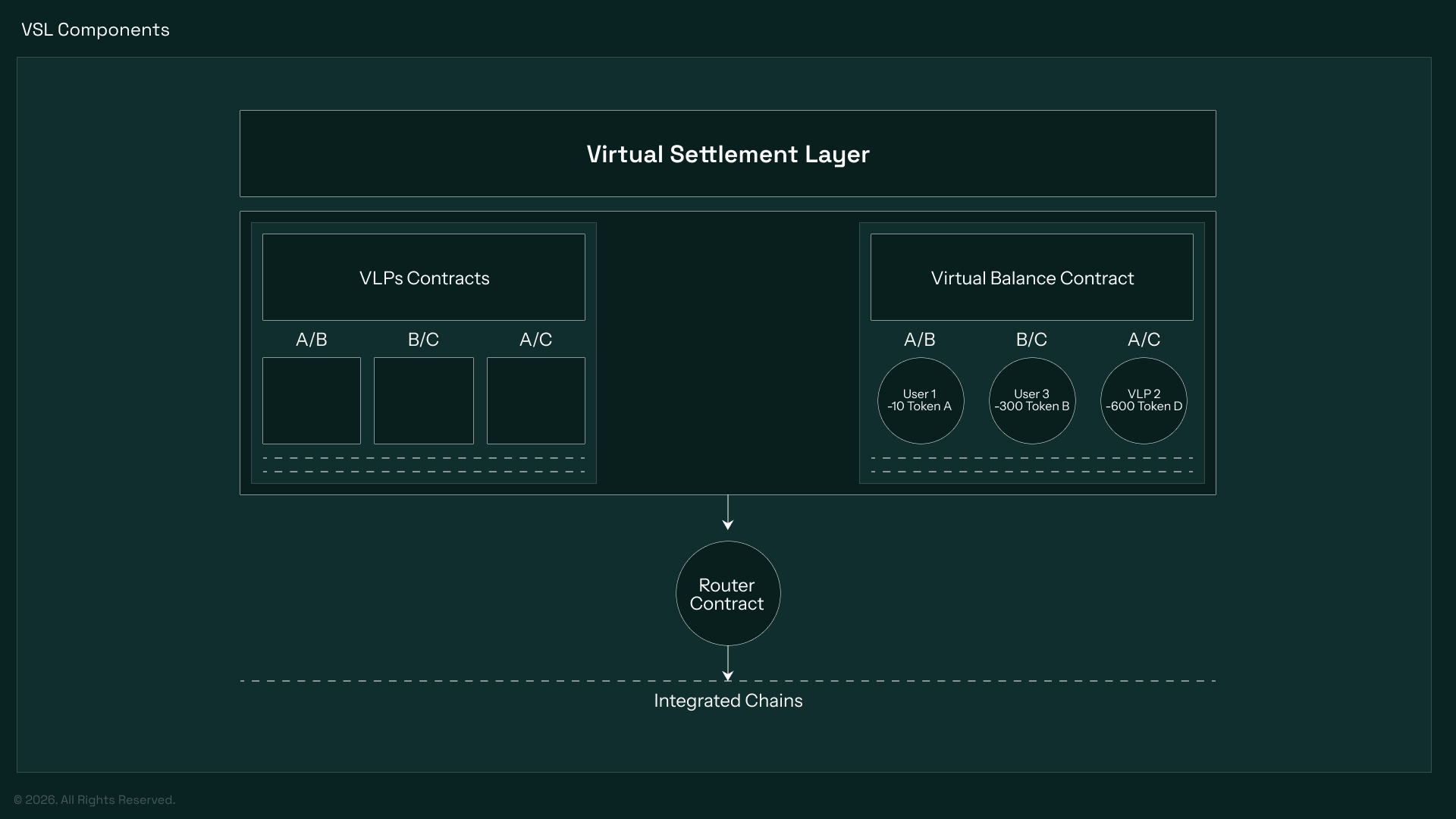Image resolution: width=1456 pixels, height=819 pixels.
Task: Click empty B/C box under VLPs Contracts
Action: point(424,400)
